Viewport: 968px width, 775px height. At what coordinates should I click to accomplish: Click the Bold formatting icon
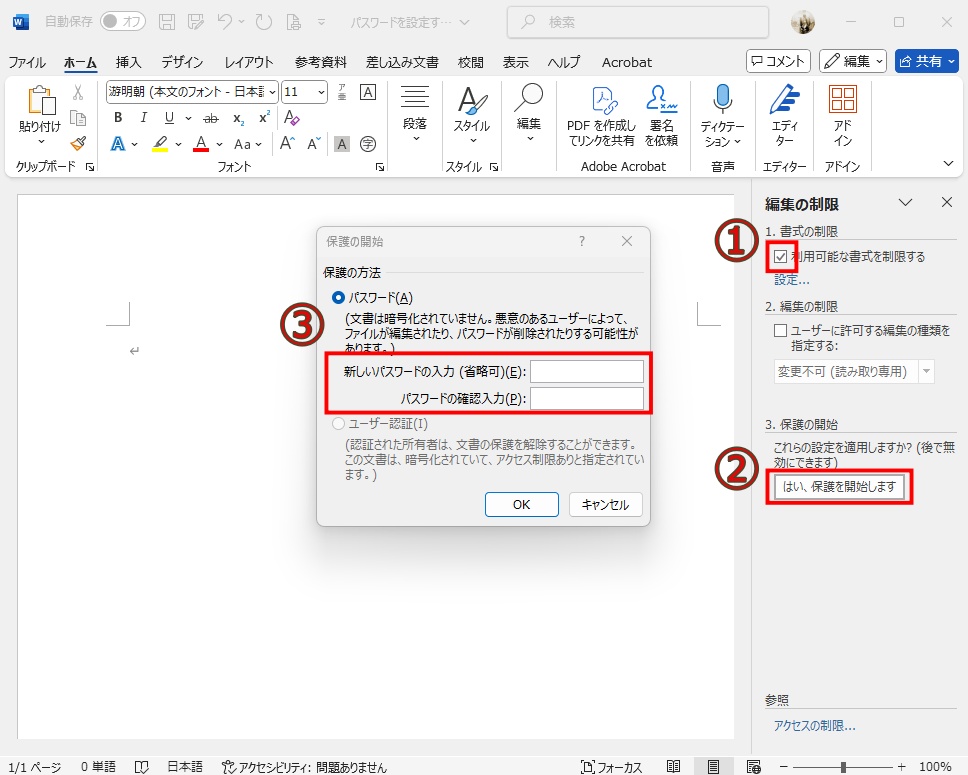tap(118, 117)
